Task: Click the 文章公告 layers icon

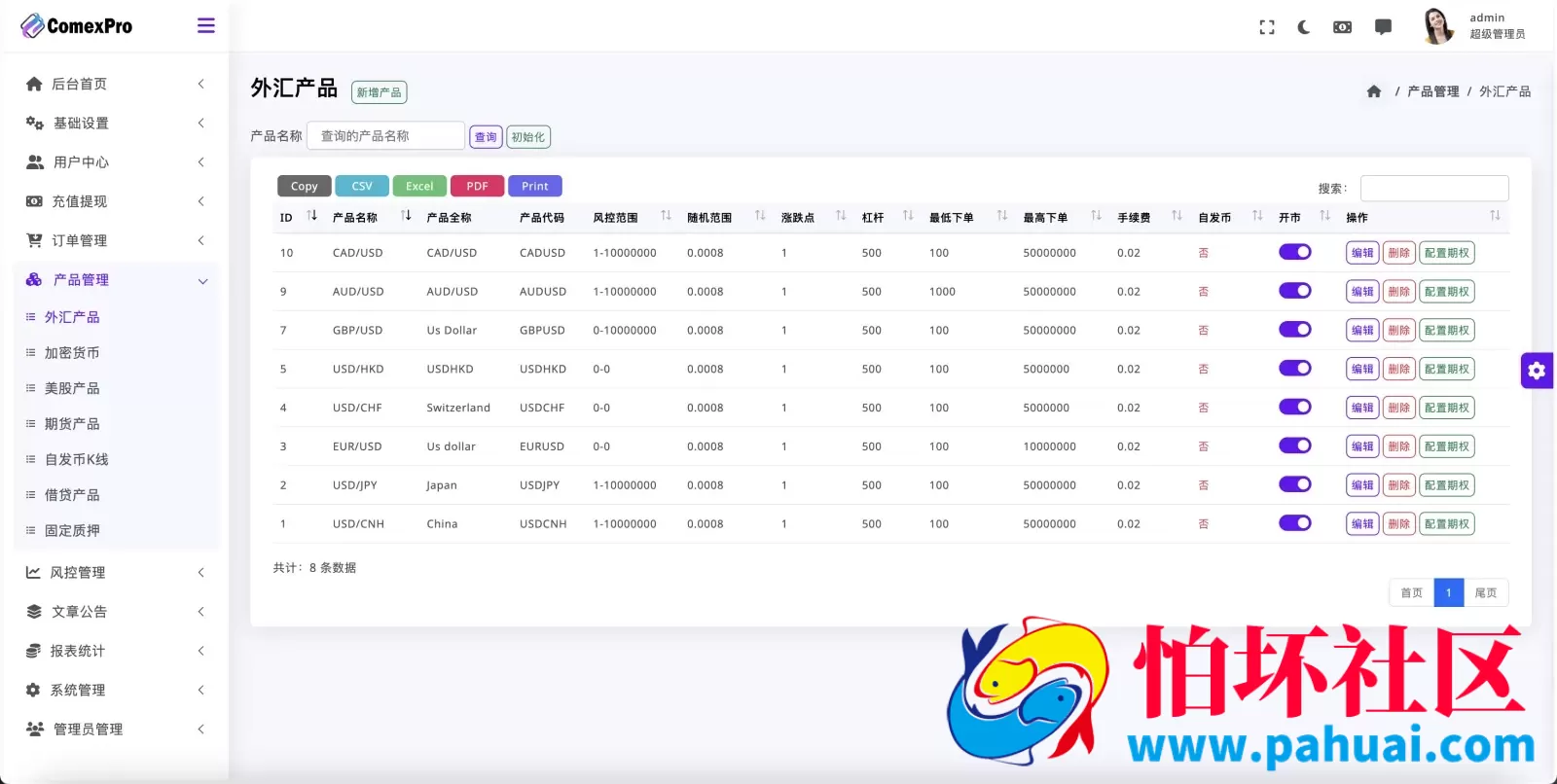Action: 34,612
